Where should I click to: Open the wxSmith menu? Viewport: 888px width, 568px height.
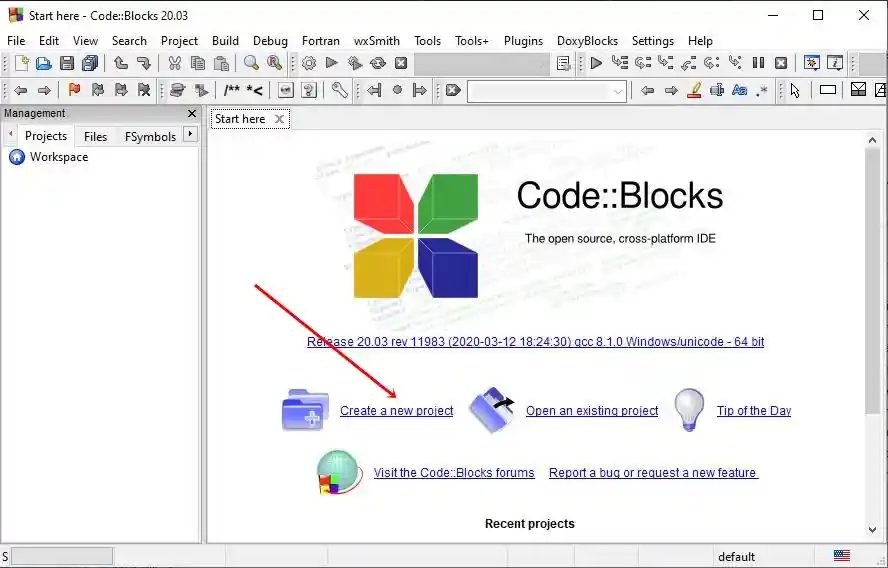click(x=377, y=41)
